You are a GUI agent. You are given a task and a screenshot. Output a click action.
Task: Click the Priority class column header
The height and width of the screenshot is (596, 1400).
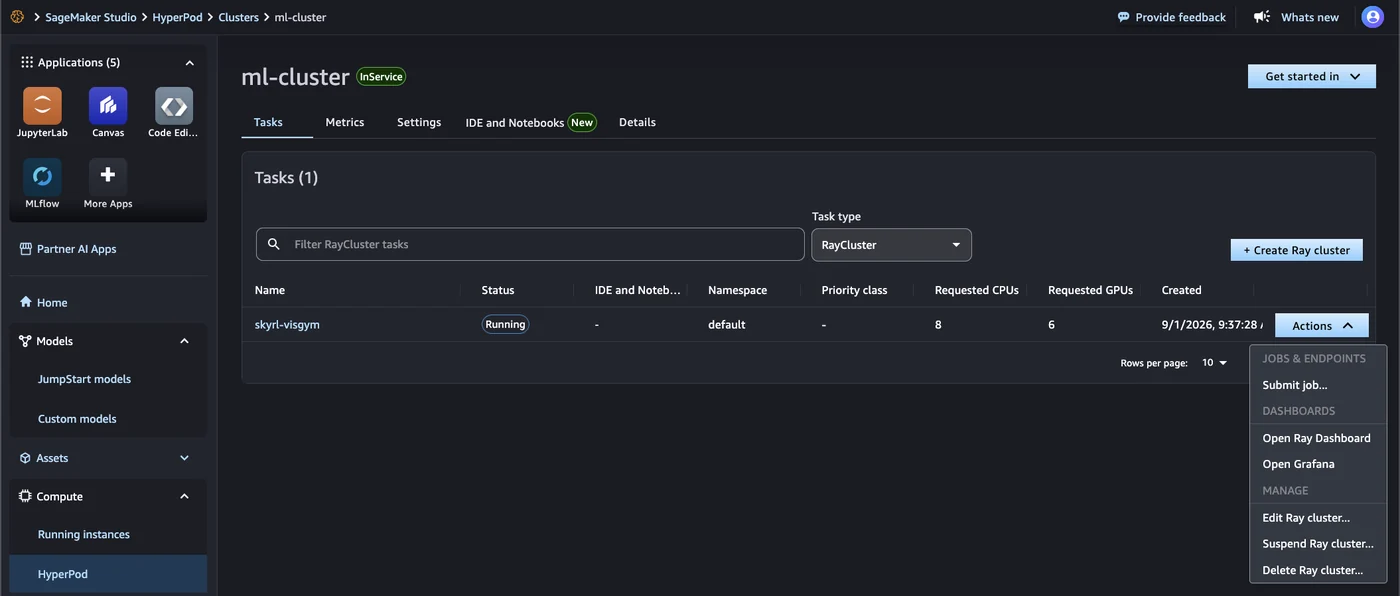point(854,290)
